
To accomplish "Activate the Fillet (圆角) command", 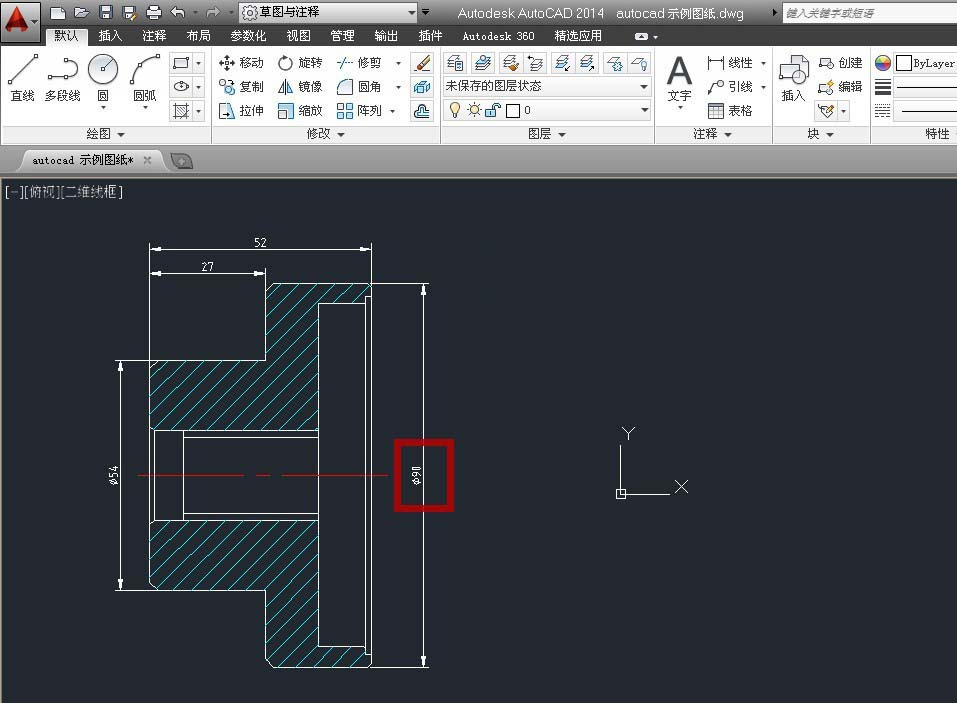I will (359, 87).
